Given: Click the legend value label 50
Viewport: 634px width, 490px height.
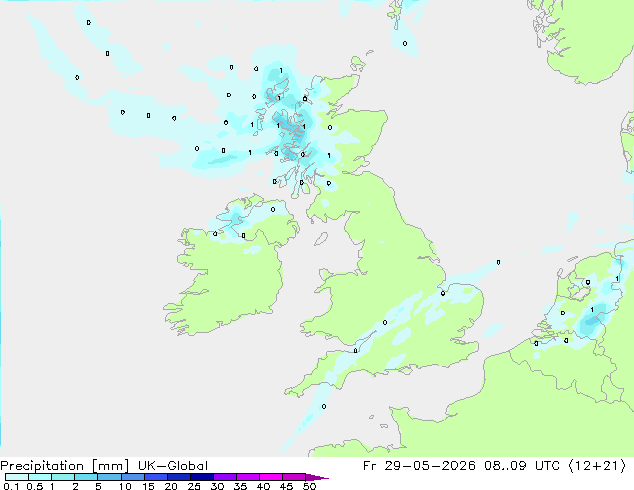Looking at the screenshot, I should [309, 486].
